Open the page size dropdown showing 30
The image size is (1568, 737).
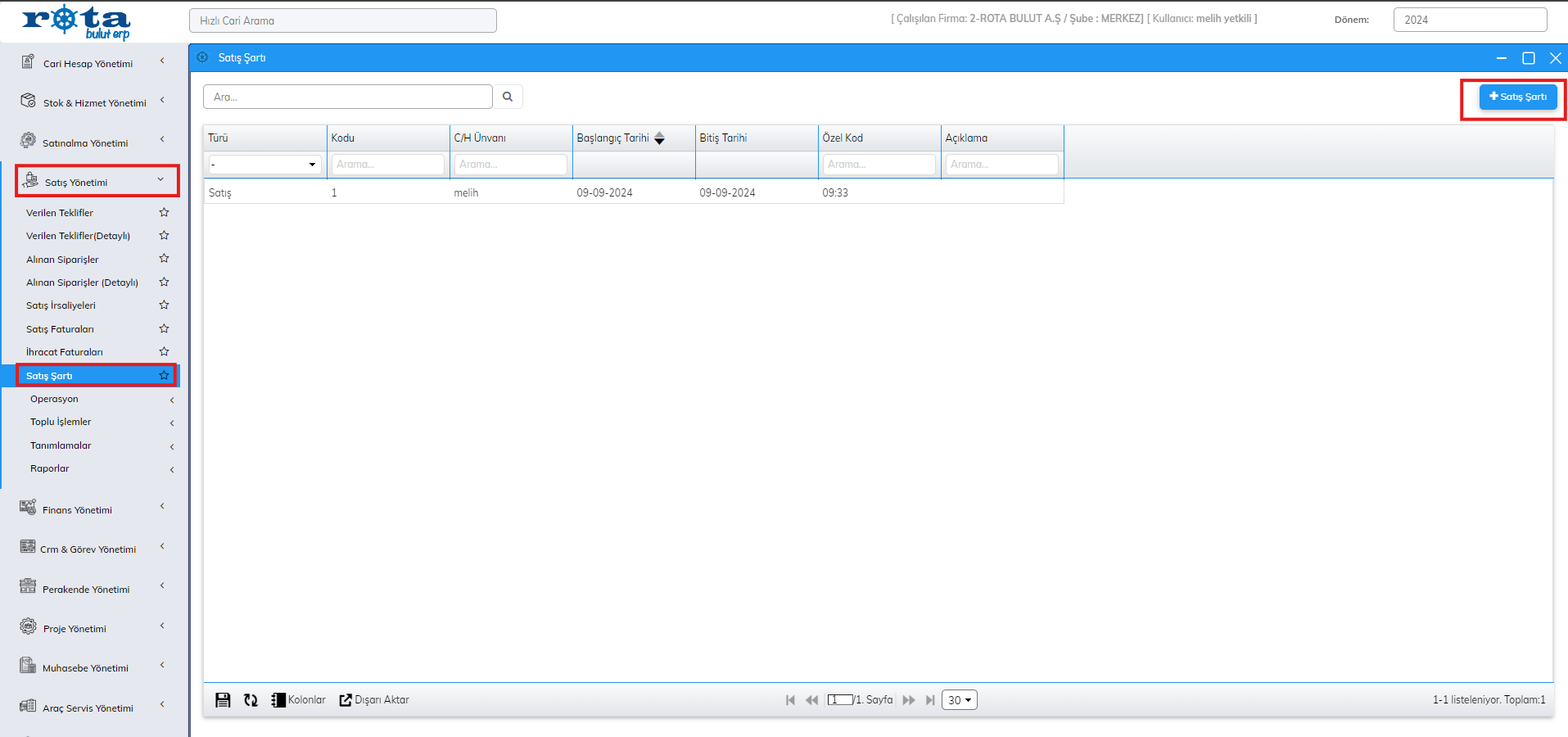pos(959,700)
